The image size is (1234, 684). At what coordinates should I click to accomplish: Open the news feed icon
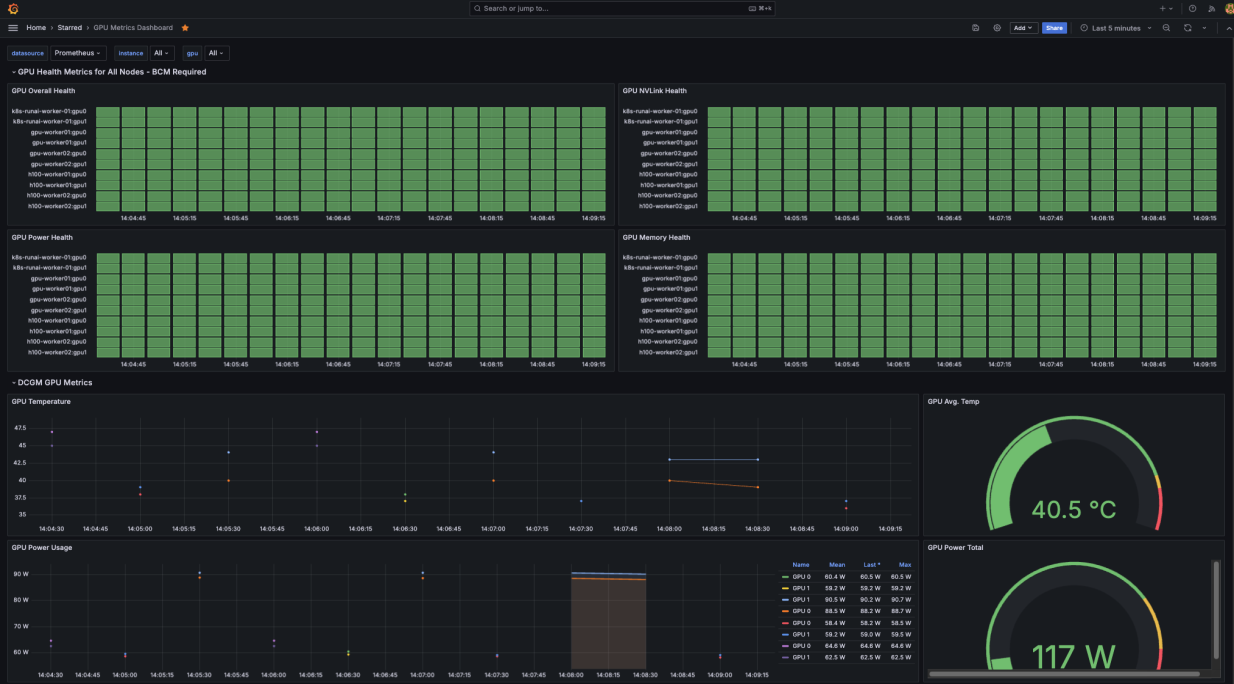(1211, 8)
